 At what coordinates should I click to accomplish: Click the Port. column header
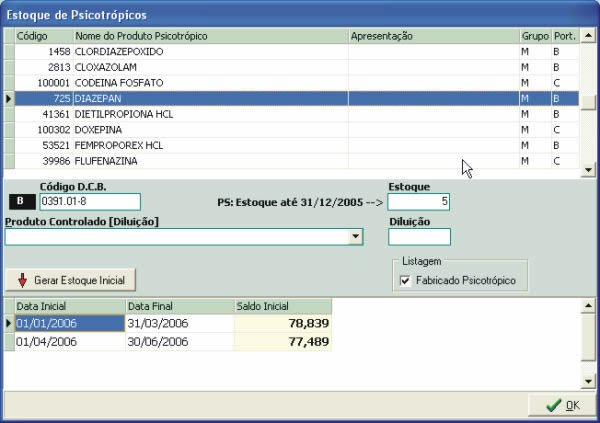[x=565, y=36]
